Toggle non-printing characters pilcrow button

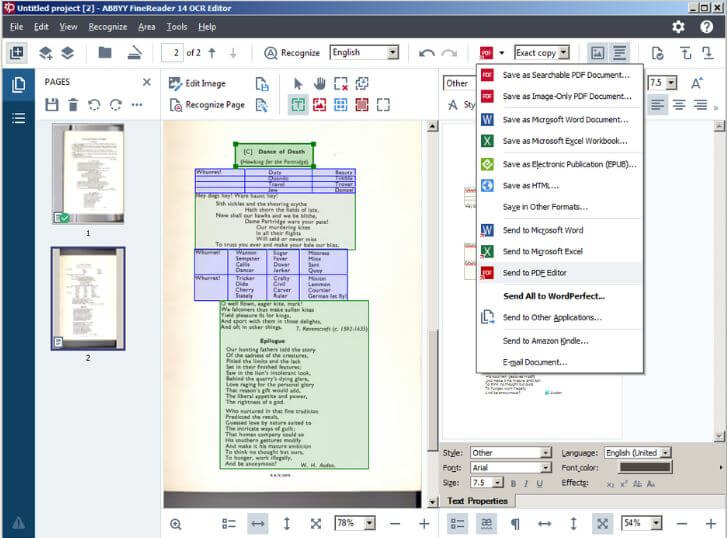515,524
